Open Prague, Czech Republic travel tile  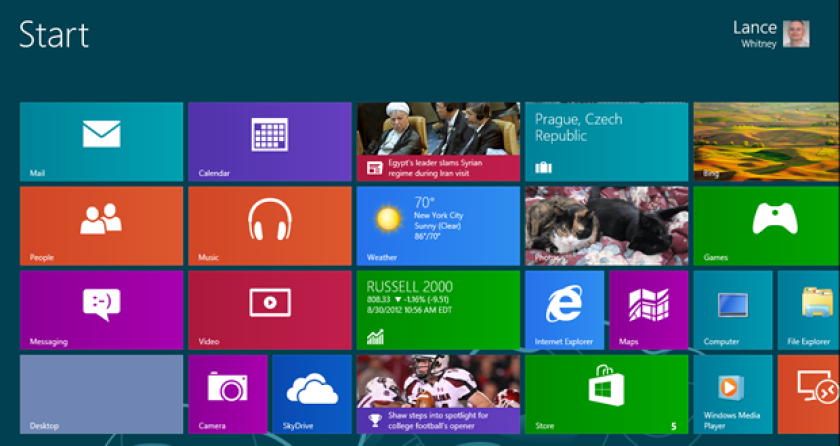tap(606, 142)
